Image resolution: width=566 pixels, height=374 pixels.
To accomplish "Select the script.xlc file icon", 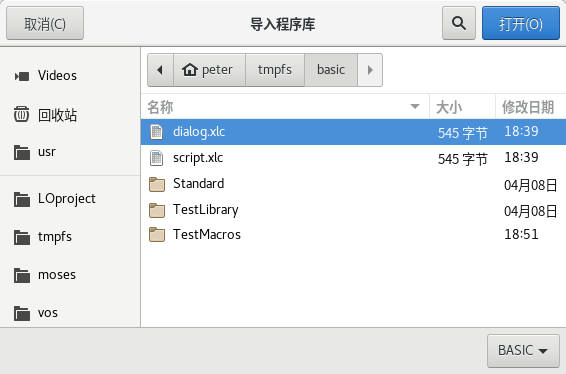I will point(156,158).
